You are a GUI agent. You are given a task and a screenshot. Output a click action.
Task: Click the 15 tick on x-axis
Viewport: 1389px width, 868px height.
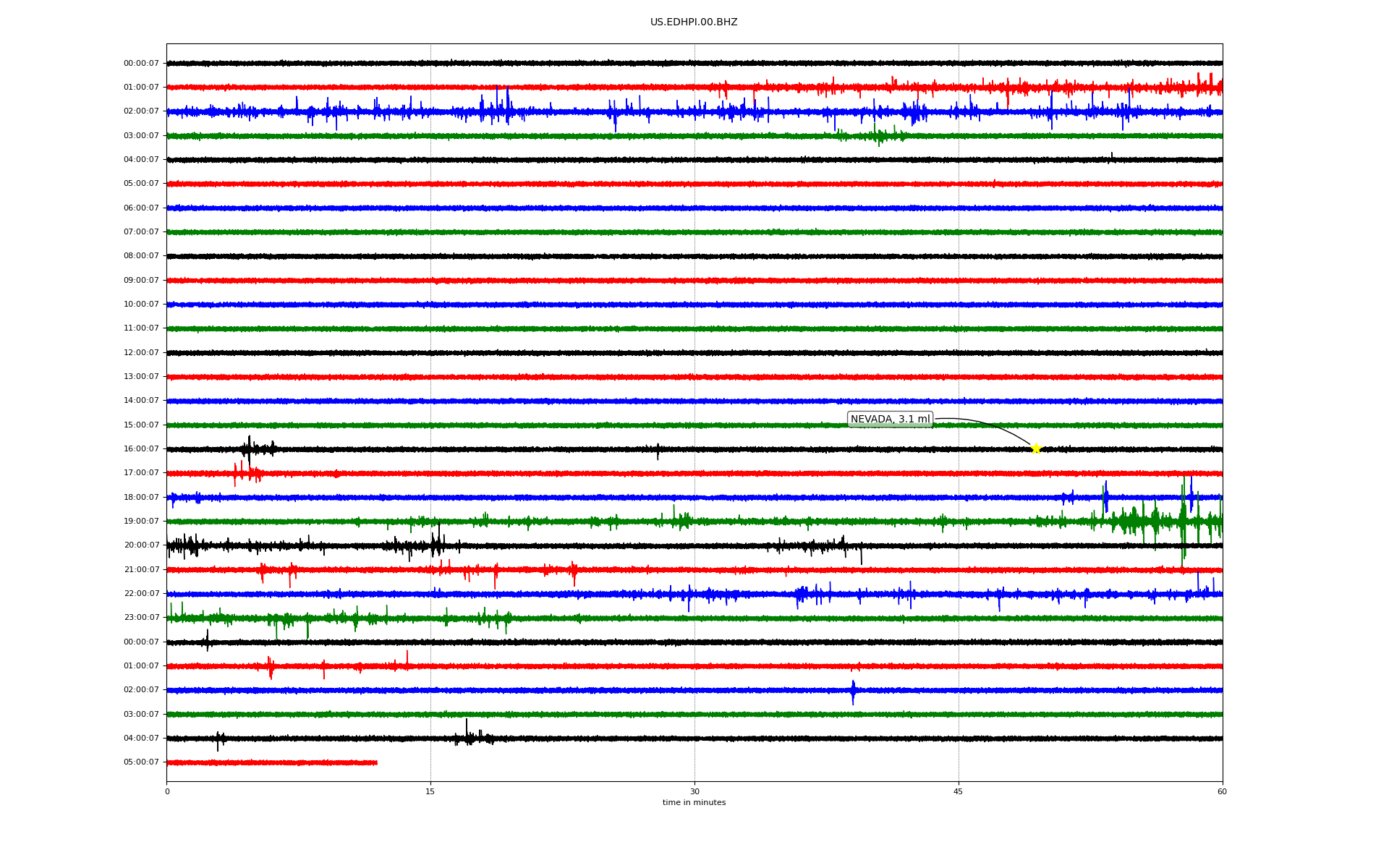click(430, 791)
